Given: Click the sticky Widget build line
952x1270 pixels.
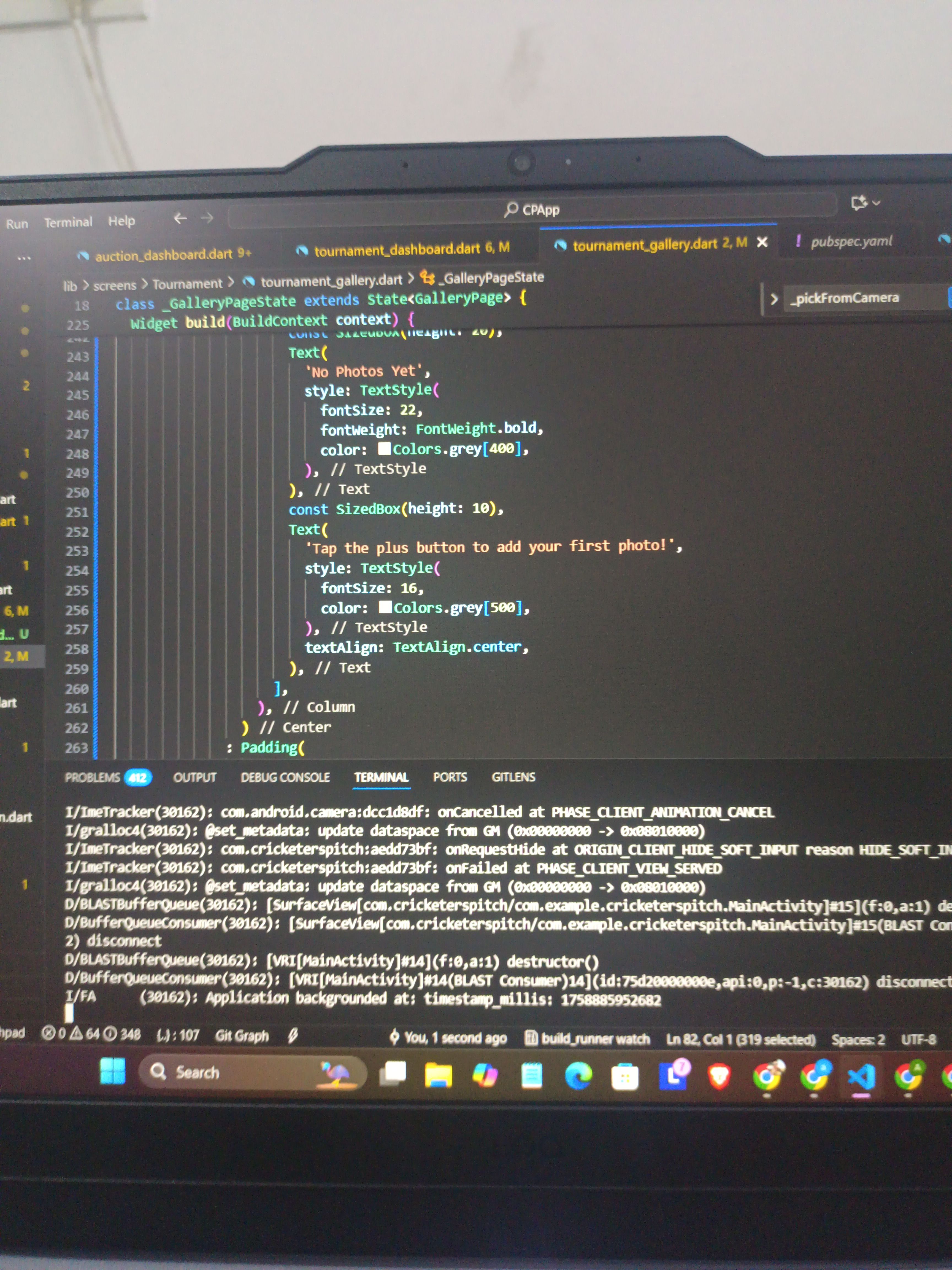Looking at the screenshot, I should click(273, 320).
